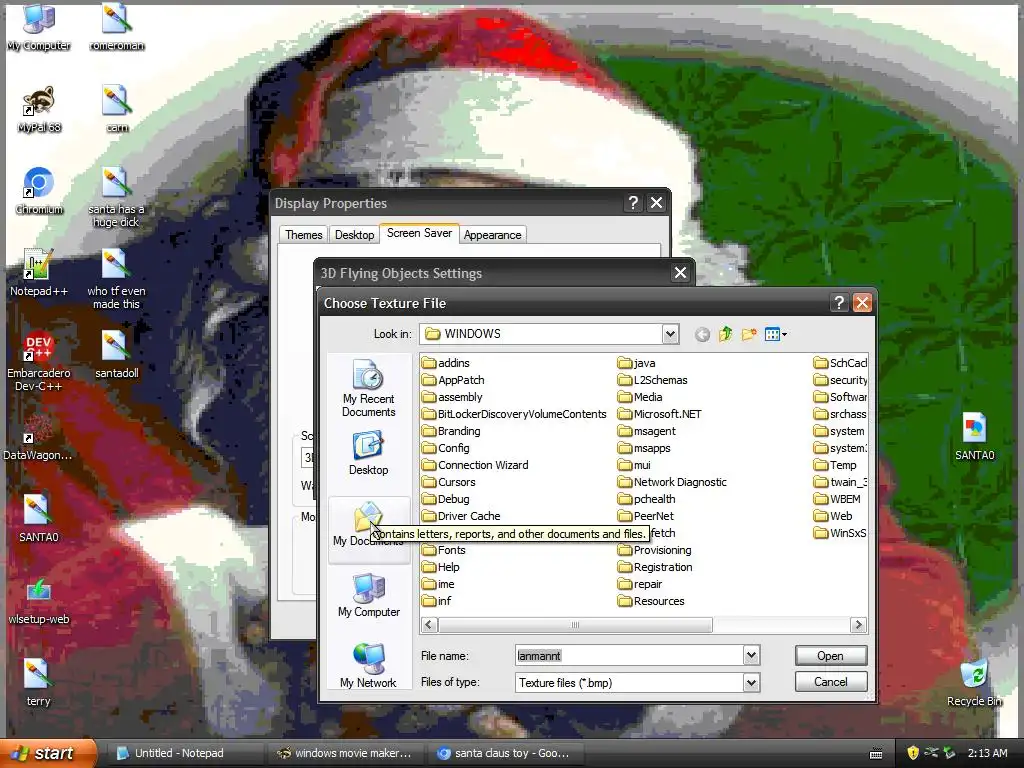Select the My Computer desktop icon
Screen dimensions: 1024x768
pos(39,27)
